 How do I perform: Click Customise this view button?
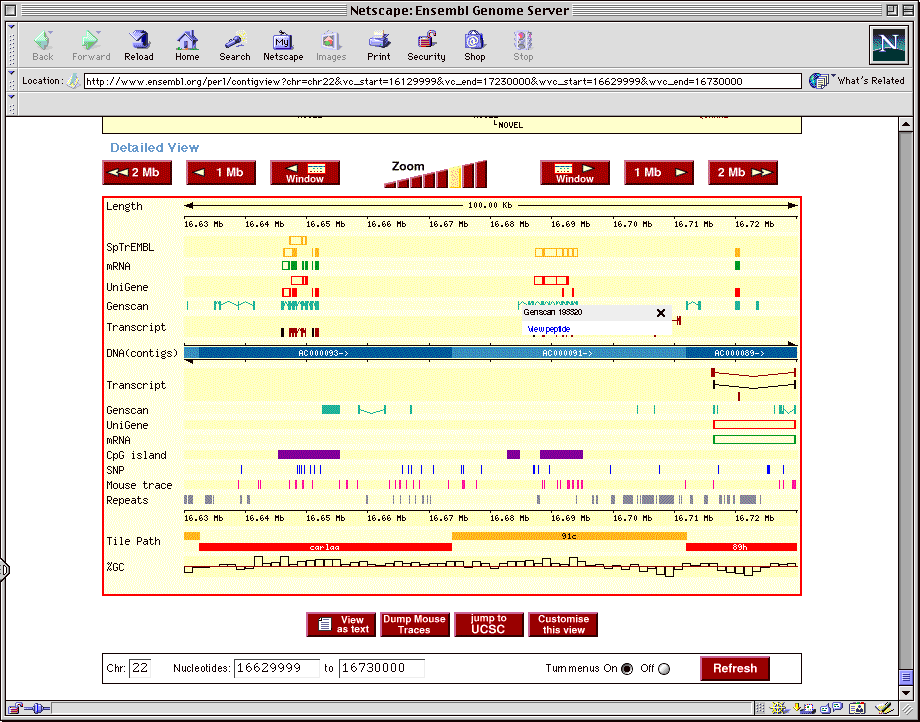[563, 625]
